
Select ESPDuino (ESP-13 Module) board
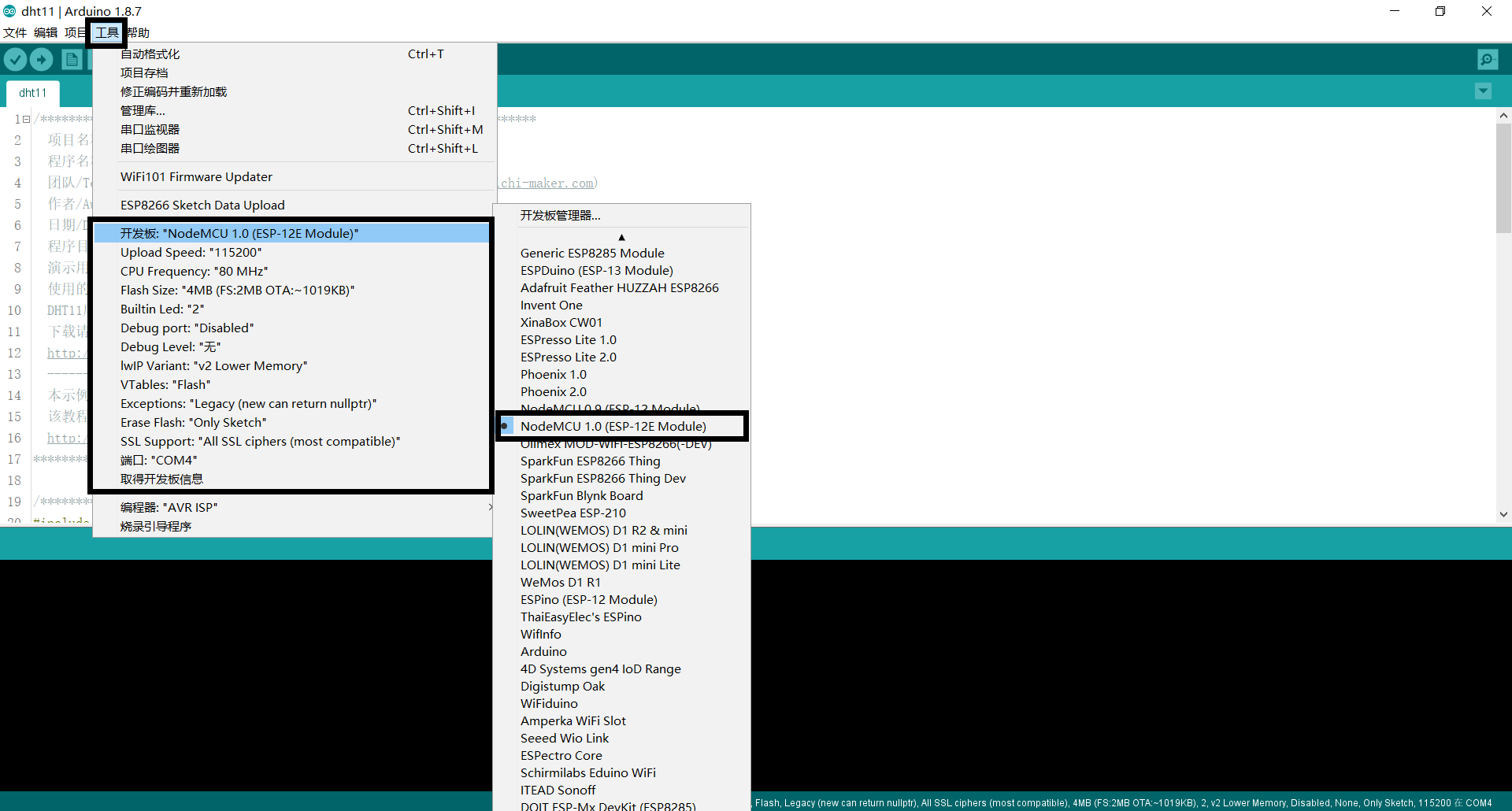coord(622,271)
